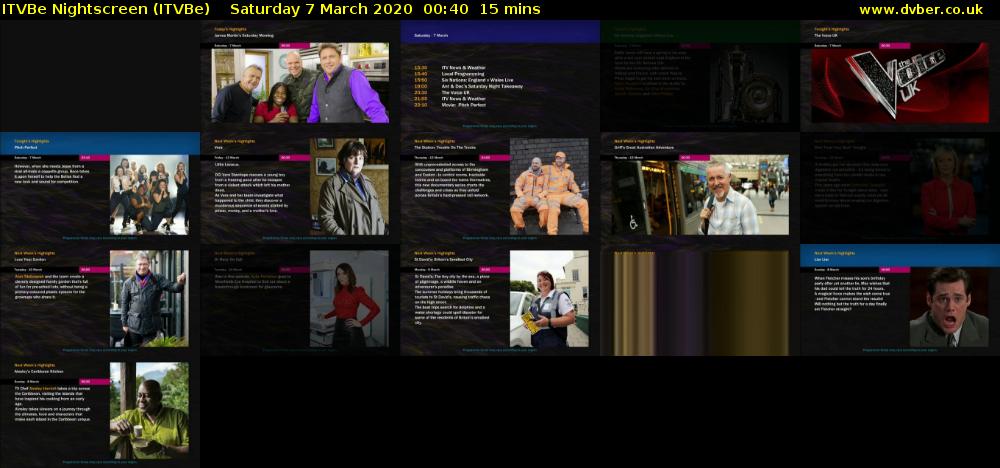Click the Ainsley's Caribbean Kitchen title
The height and width of the screenshot is (468, 1000).
pos(39,372)
